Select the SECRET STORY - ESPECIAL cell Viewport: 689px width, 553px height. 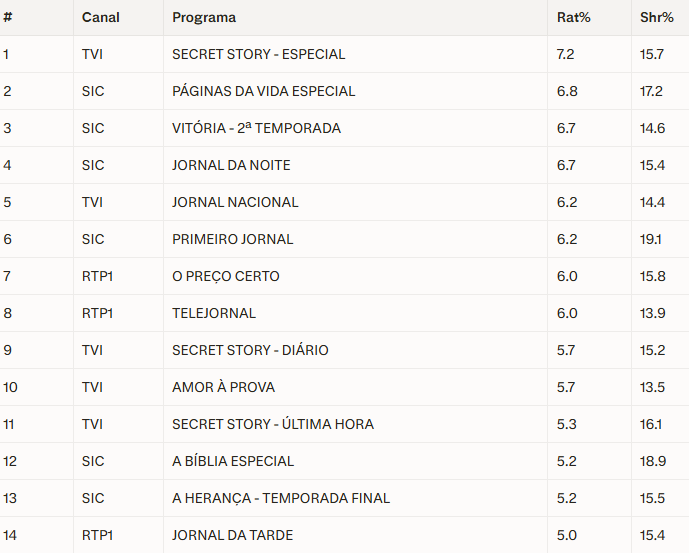click(258, 54)
